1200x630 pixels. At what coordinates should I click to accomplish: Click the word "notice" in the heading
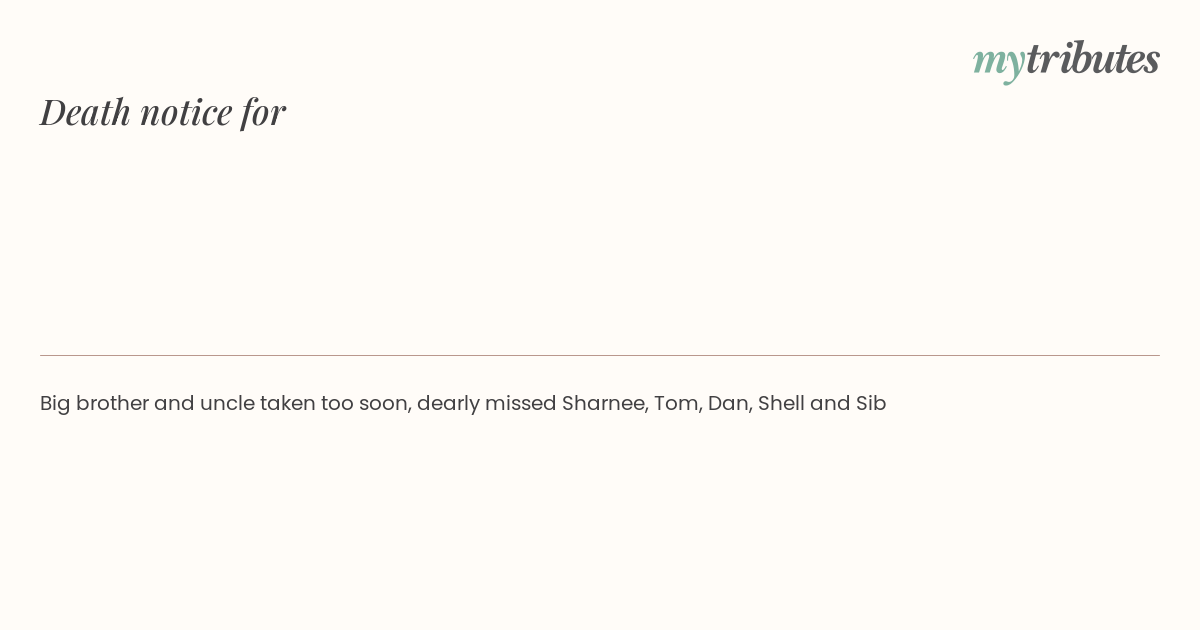[x=186, y=113]
